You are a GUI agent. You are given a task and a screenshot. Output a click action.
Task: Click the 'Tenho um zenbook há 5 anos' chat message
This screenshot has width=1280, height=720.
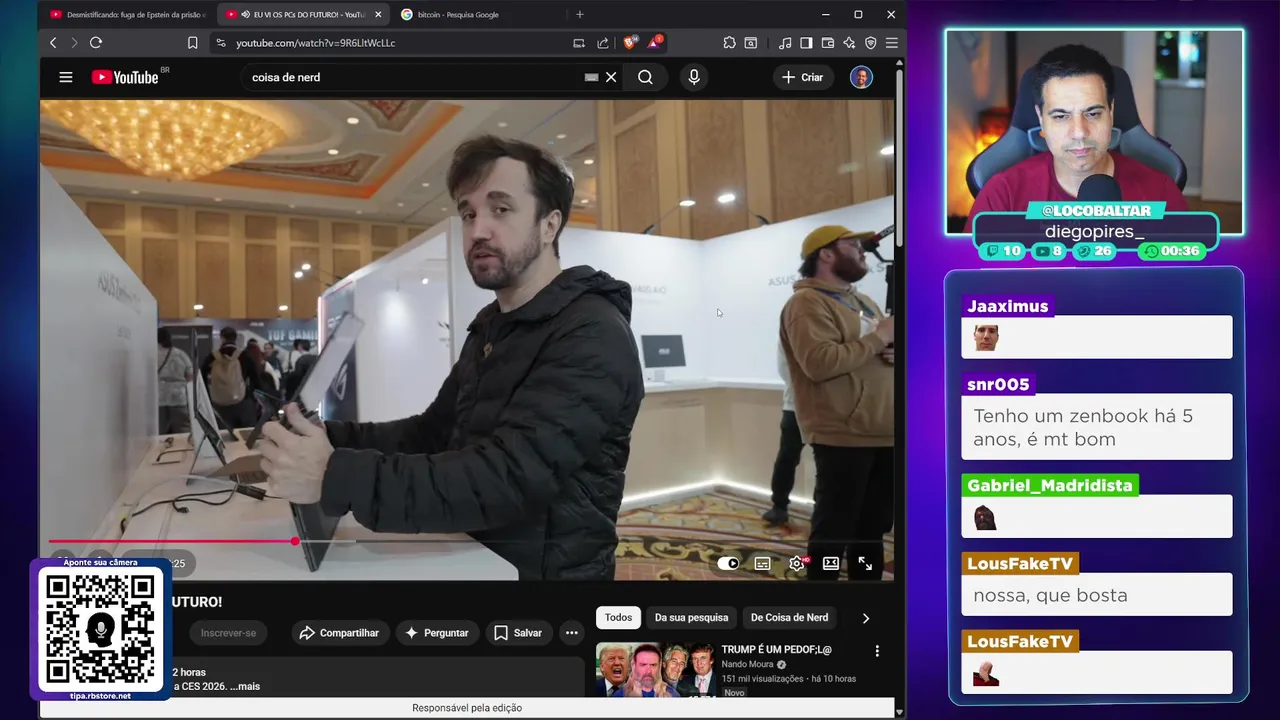(1097, 427)
